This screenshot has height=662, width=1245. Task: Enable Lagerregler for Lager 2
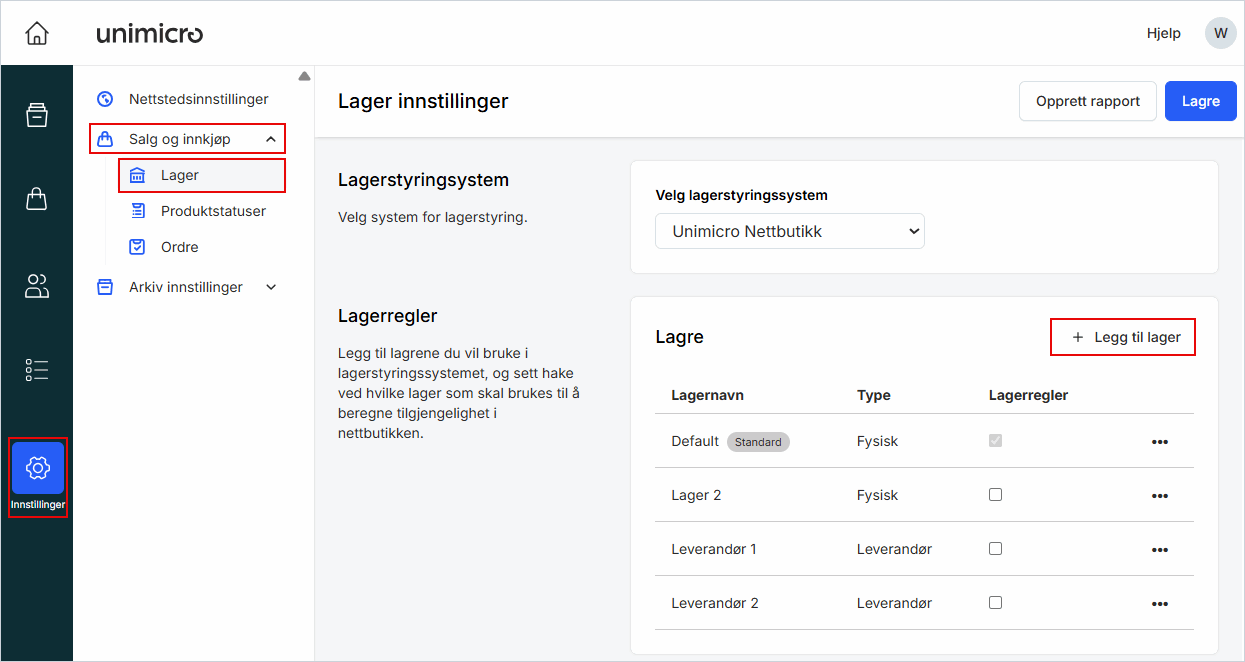995,495
